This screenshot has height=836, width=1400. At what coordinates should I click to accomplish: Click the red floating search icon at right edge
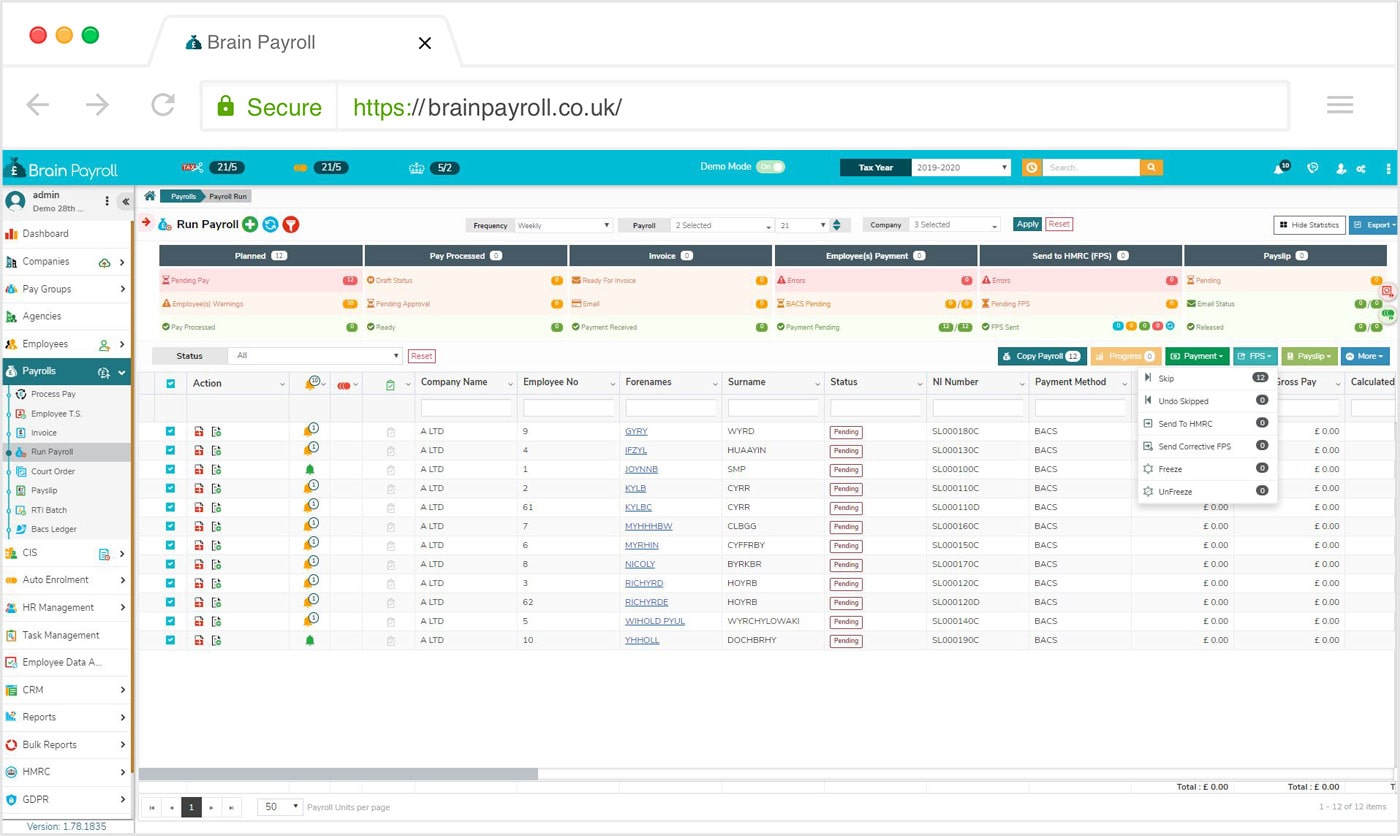click(1388, 290)
